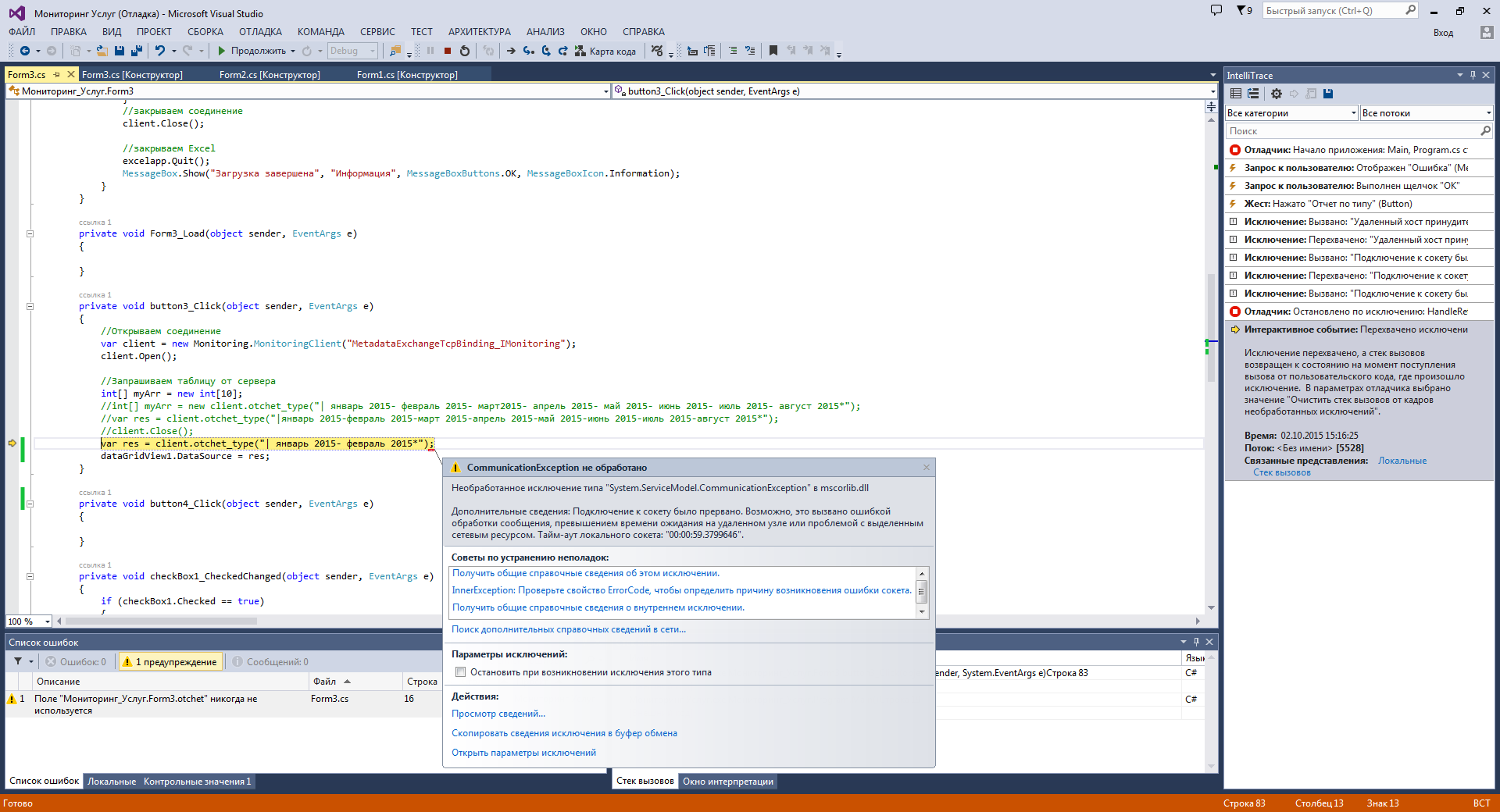This screenshot has height=812, width=1500.
Task: Click link 'Просмотр сведений...'
Action: point(498,714)
